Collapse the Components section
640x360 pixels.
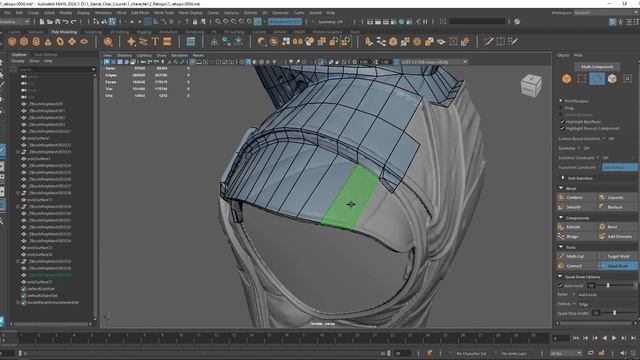[x=561, y=218]
